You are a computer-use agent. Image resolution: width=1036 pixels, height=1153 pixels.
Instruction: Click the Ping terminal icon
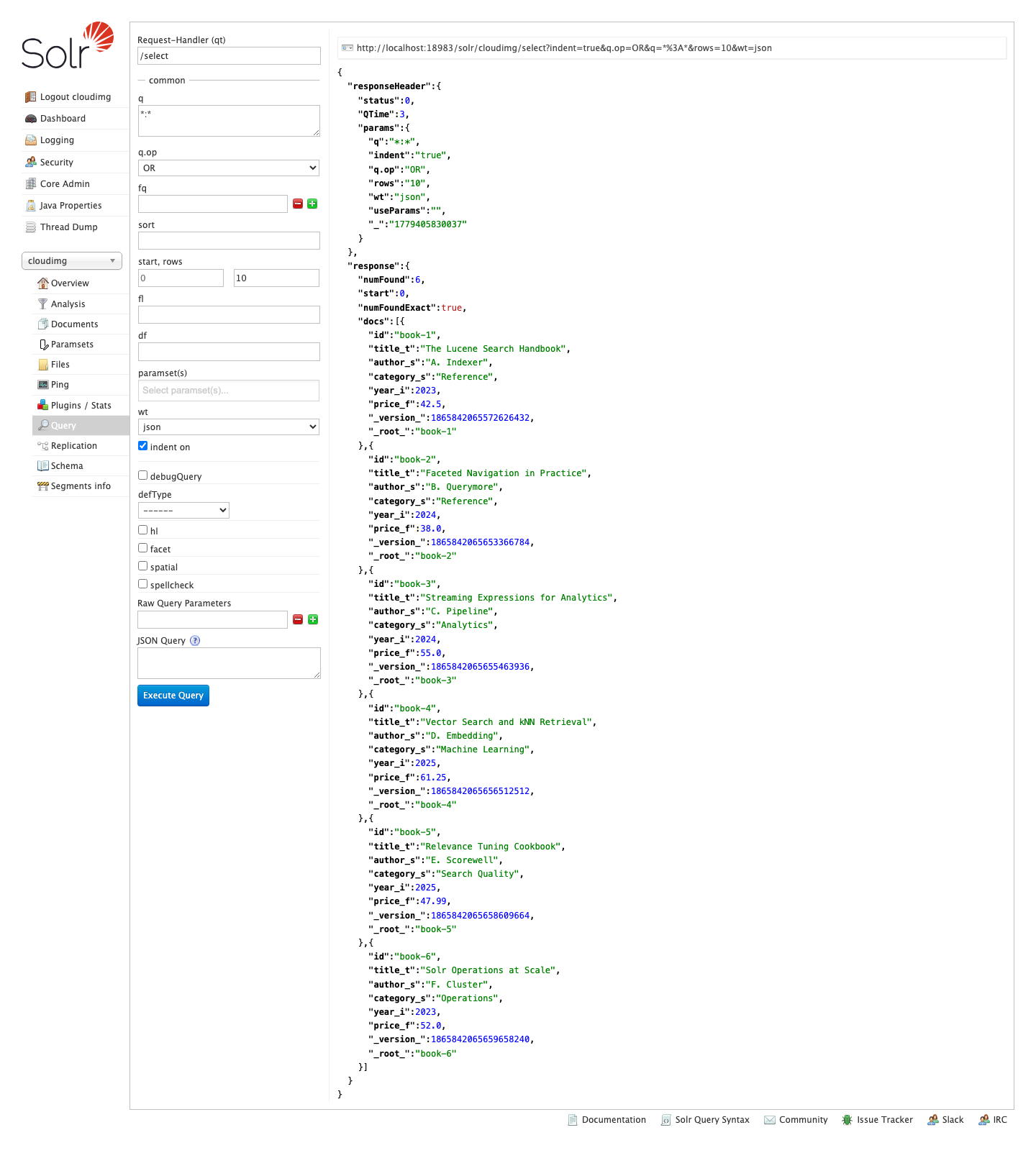point(43,385)
